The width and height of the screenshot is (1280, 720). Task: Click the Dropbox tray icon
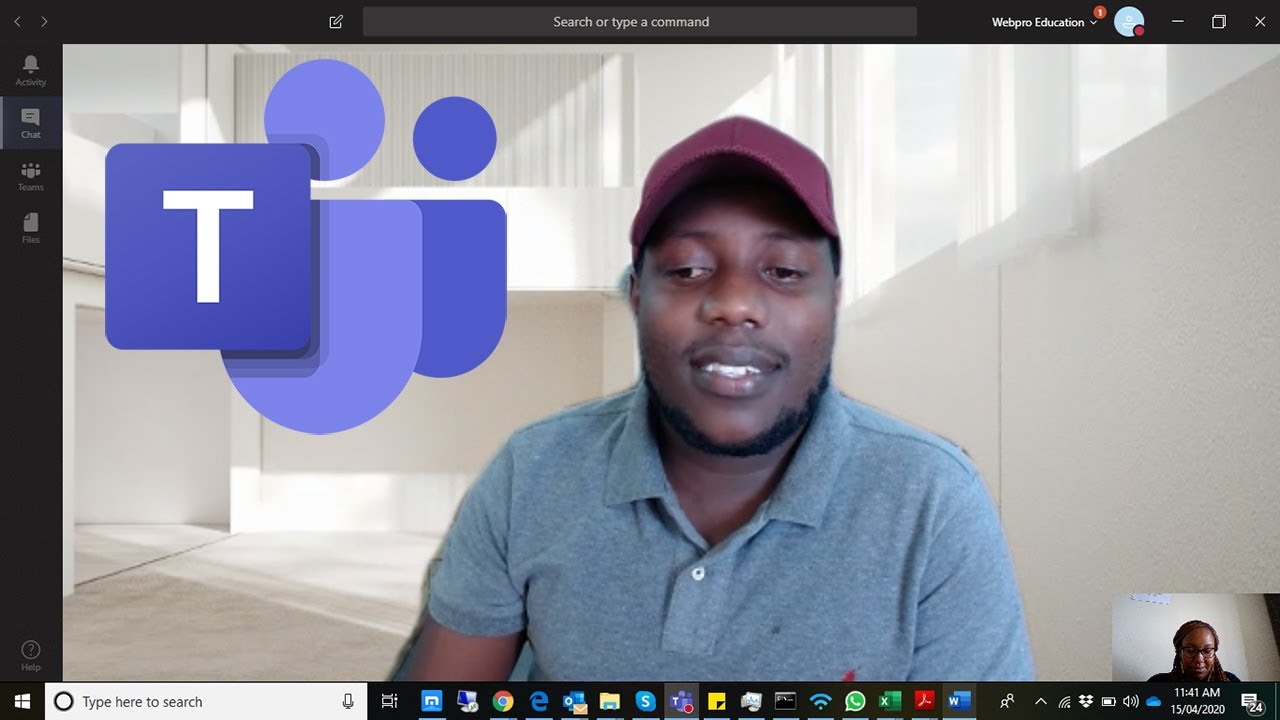point(1086,701)
